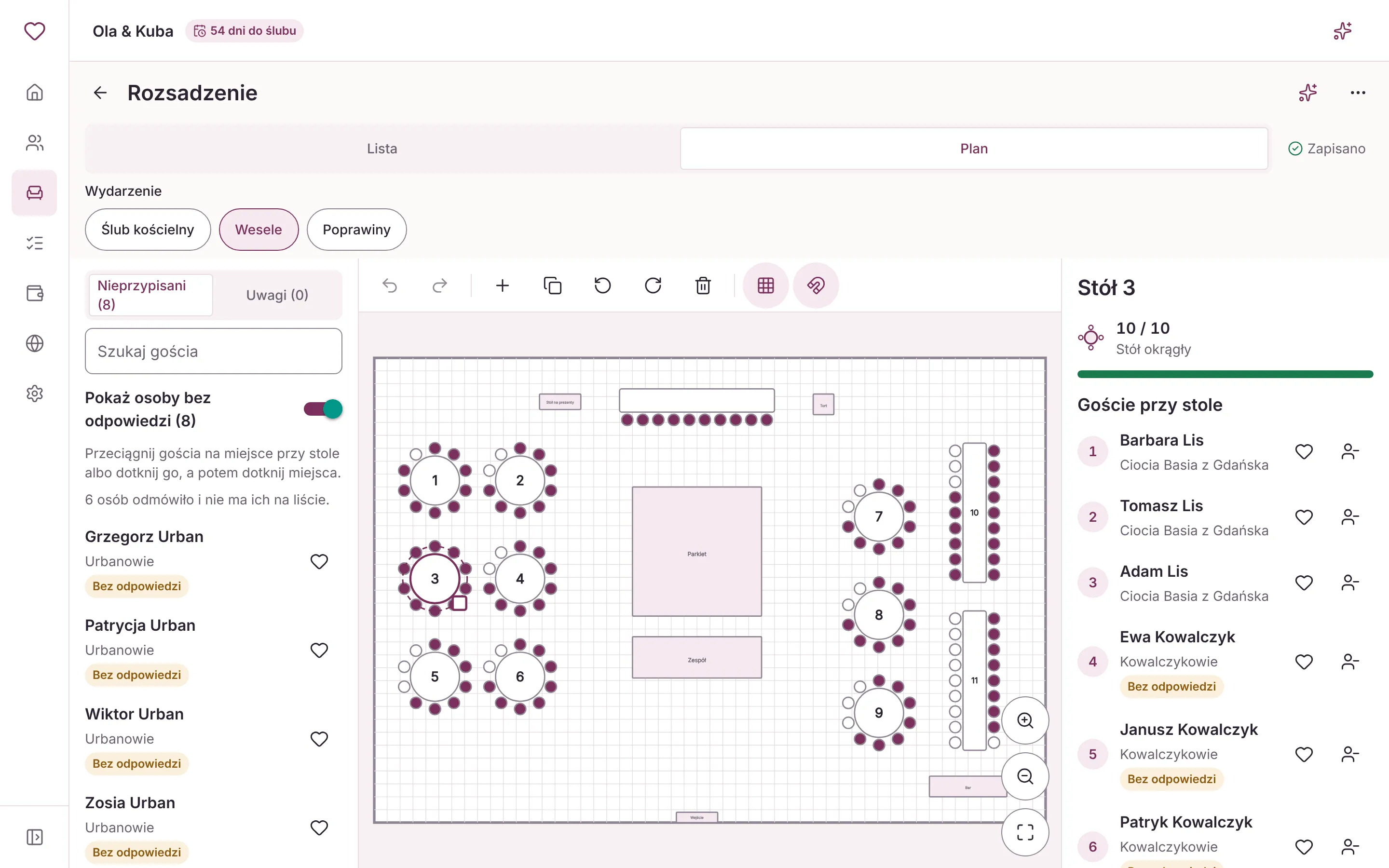Open the Nieprzypisani (8) tab

(150, 295)
